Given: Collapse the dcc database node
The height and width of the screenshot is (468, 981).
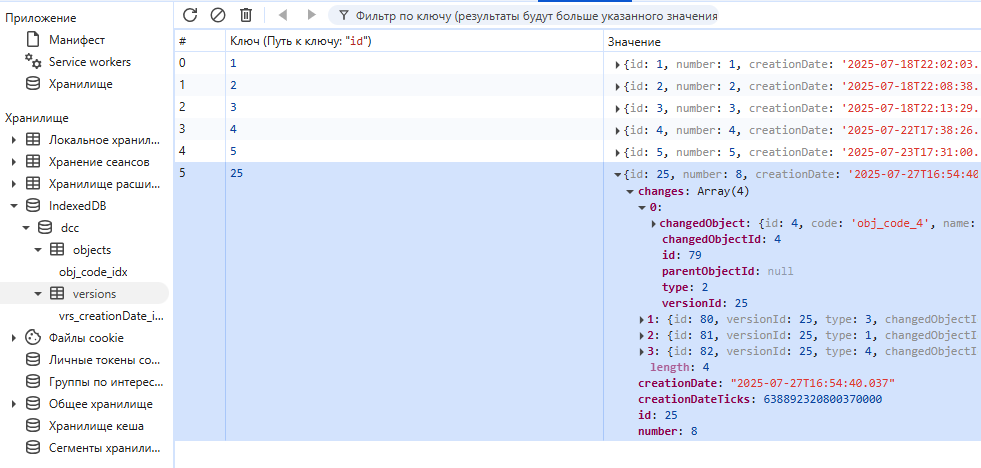Looking at the screenshot, I should pyautogui.click(x=26, y=228).
